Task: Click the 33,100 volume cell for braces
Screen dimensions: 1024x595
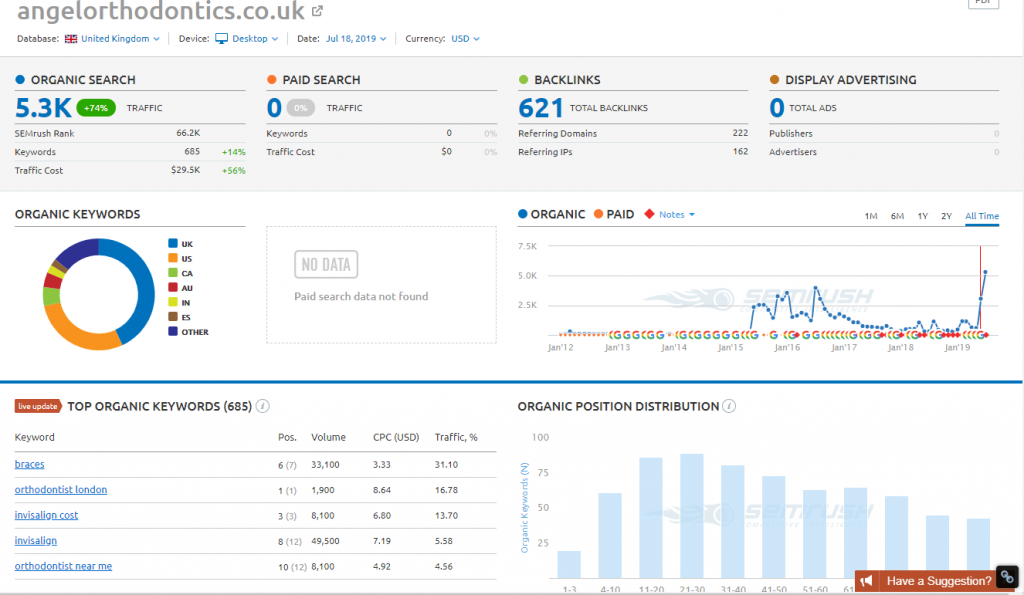Action: coord(325,464)
